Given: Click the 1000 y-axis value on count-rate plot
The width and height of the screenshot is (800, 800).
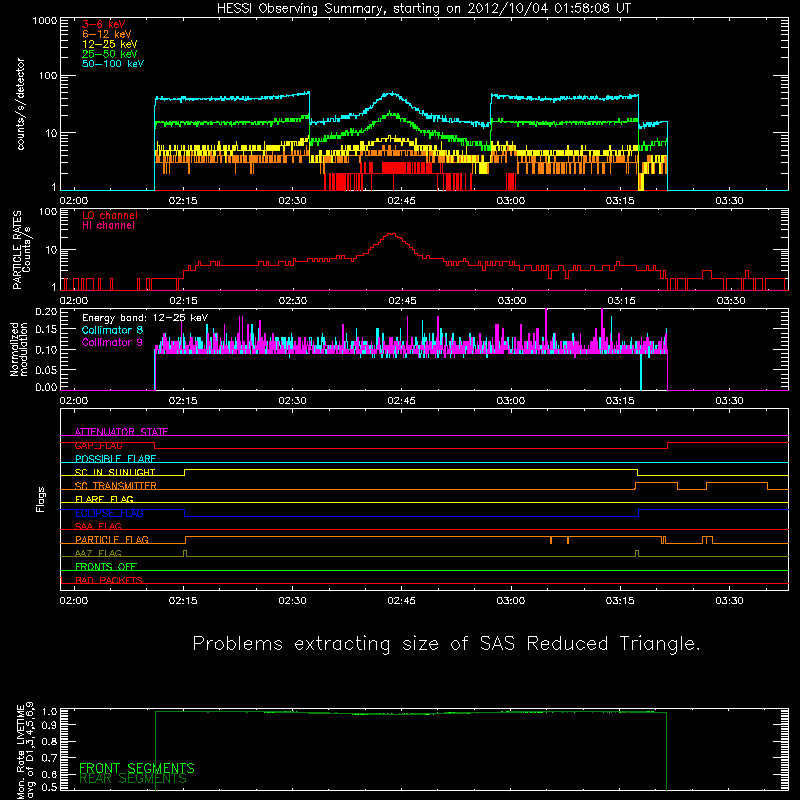Looking at the screenshot, I should tap(45, 21).
